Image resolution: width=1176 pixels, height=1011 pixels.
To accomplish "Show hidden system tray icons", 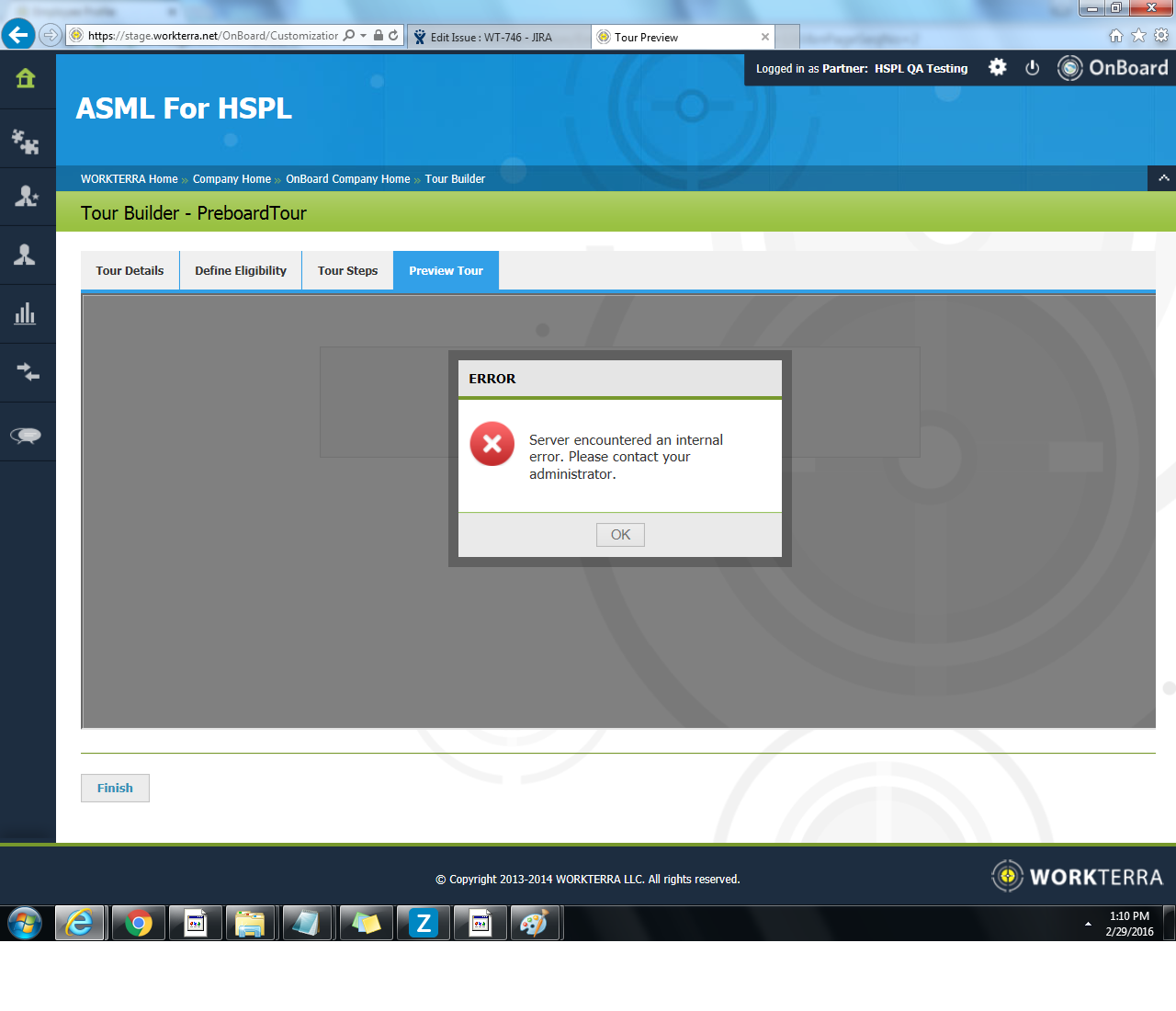I will [x=1088, y=924].
